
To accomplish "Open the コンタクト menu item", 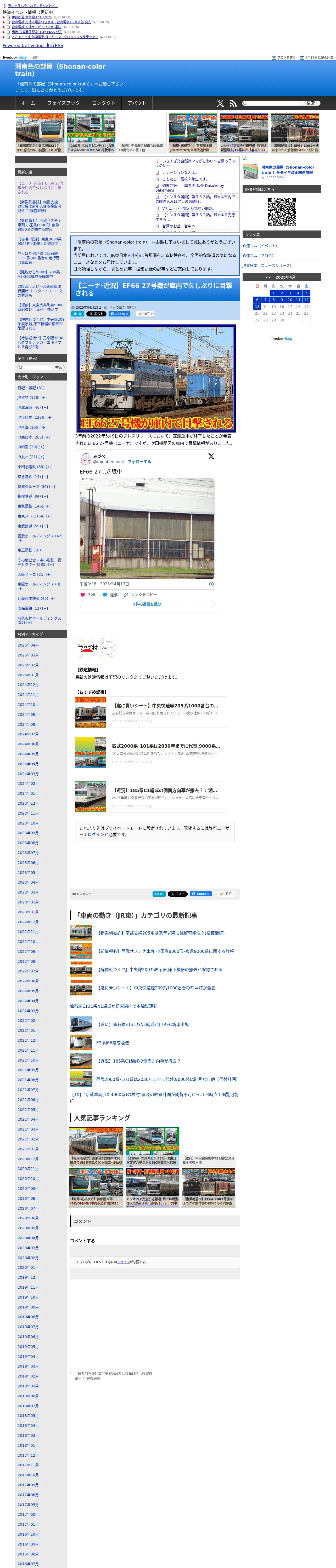I will pos(104,103).
